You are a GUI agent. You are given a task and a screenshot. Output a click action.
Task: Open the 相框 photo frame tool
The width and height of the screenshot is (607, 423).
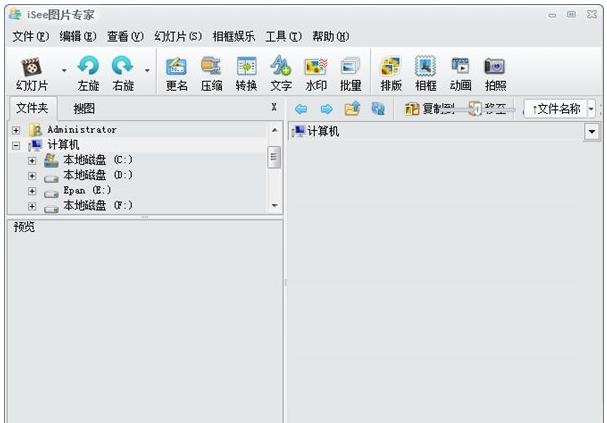[425, 74]
